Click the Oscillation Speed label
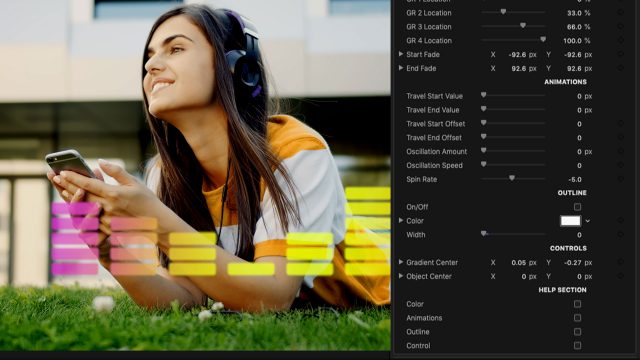Screen dimensions: 640x360 tap(434, 166)
